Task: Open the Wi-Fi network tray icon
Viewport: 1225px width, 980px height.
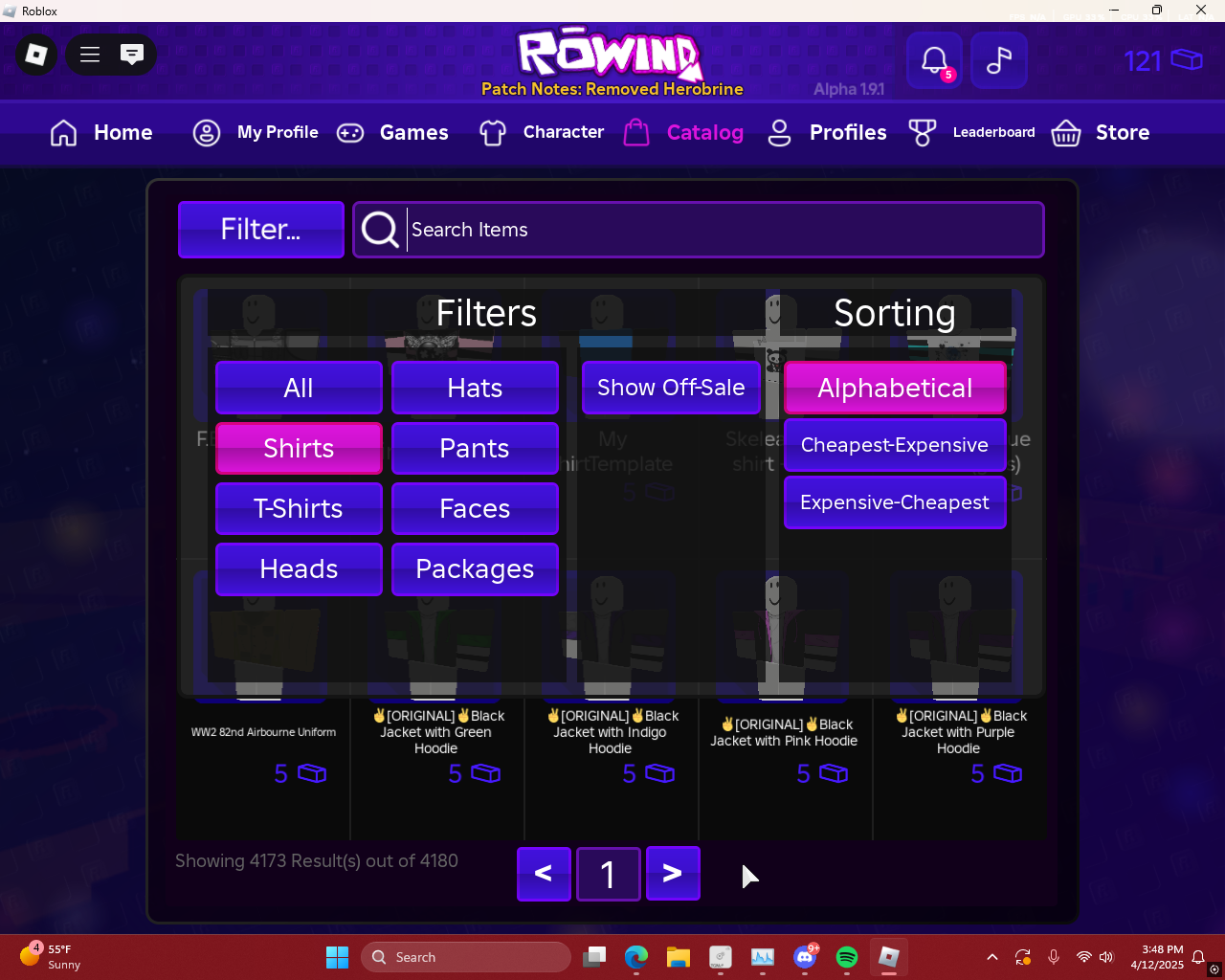Action: (x=1083, y=957)
